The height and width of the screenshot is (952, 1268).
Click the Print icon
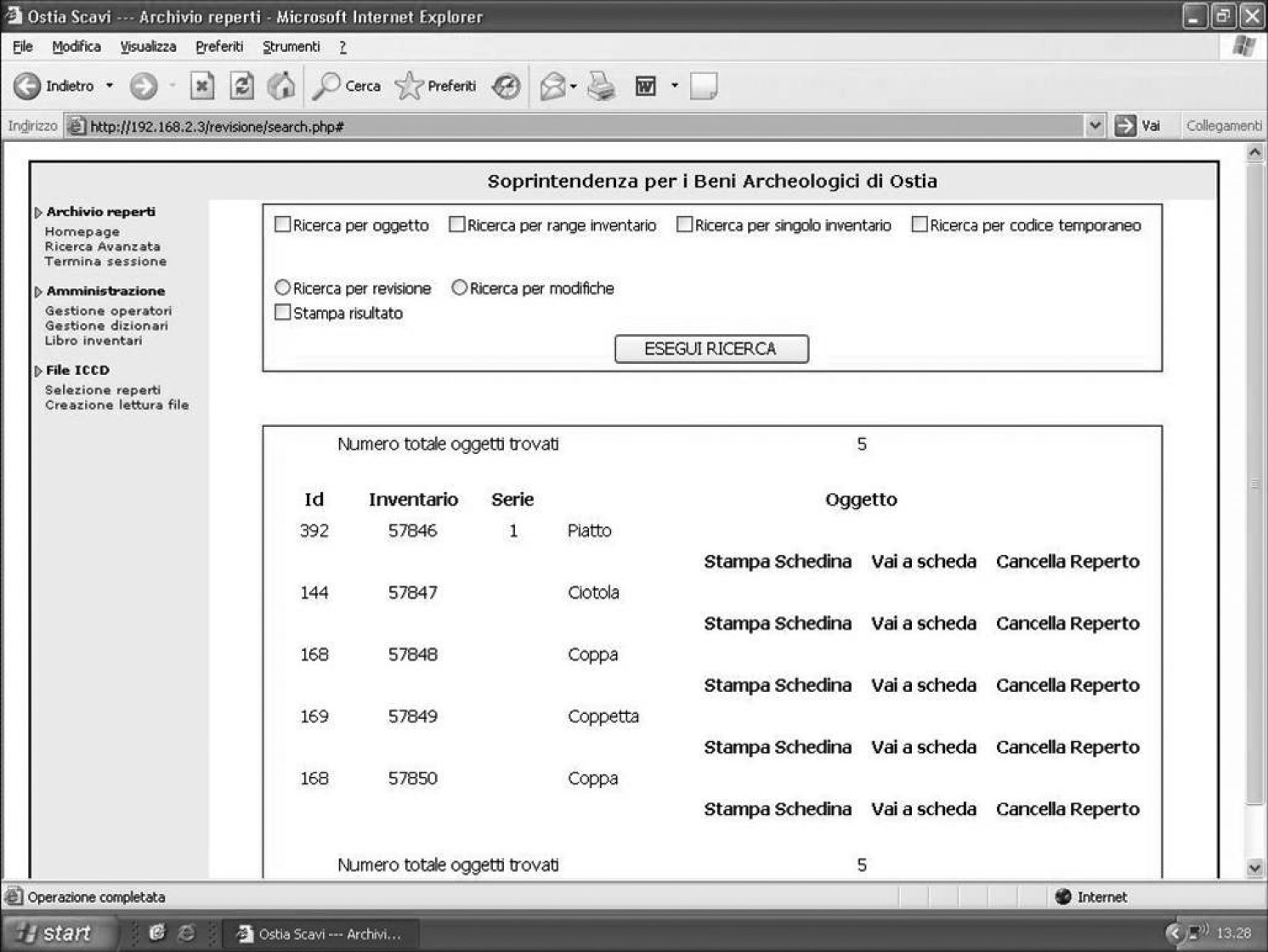(602, 86)
